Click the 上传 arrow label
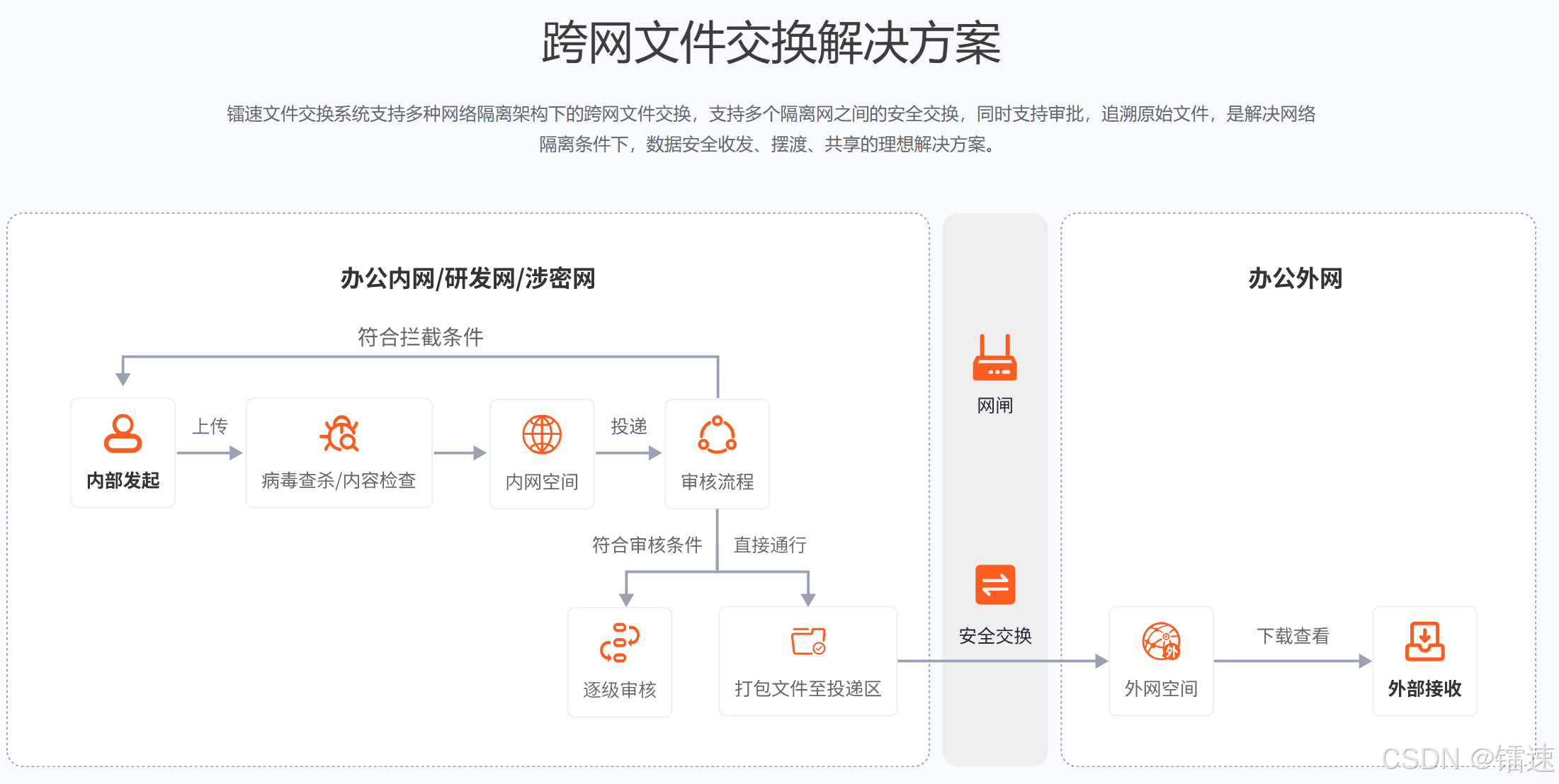This screenshot has width=1559, height=784. (x=210, y=426)
